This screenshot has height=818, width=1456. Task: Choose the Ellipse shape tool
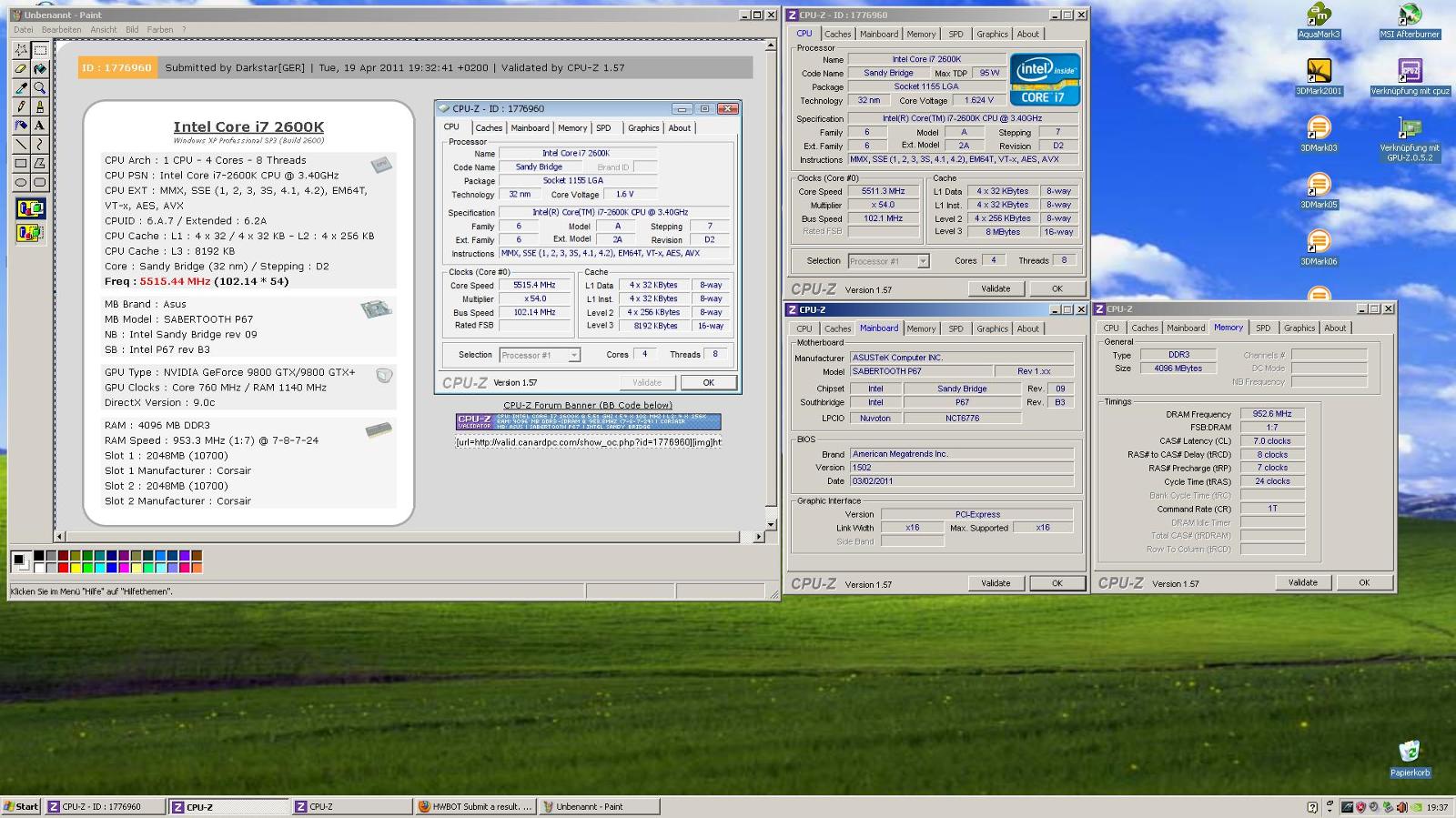tap(21, 182)
